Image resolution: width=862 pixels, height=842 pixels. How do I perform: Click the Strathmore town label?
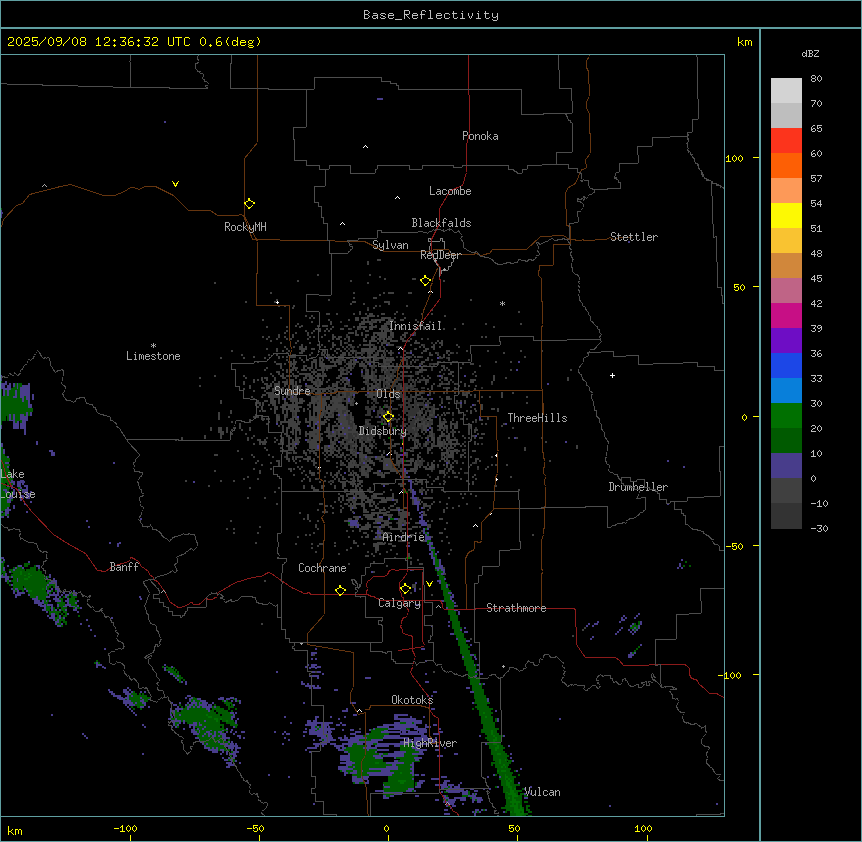[516, 608]
